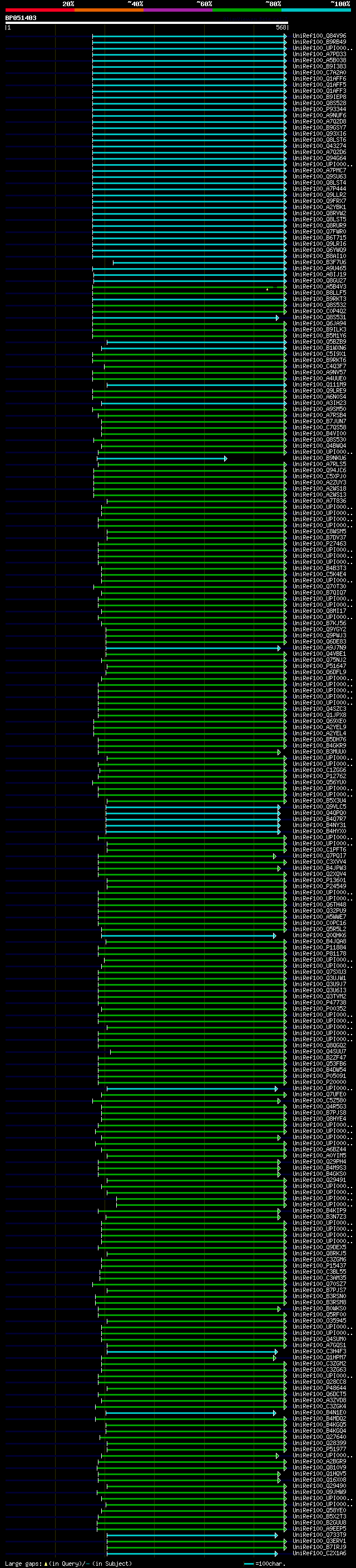Select hit label UniRef100_A7T836
This screenshot has width=356, height=1568.
(319, 501)
